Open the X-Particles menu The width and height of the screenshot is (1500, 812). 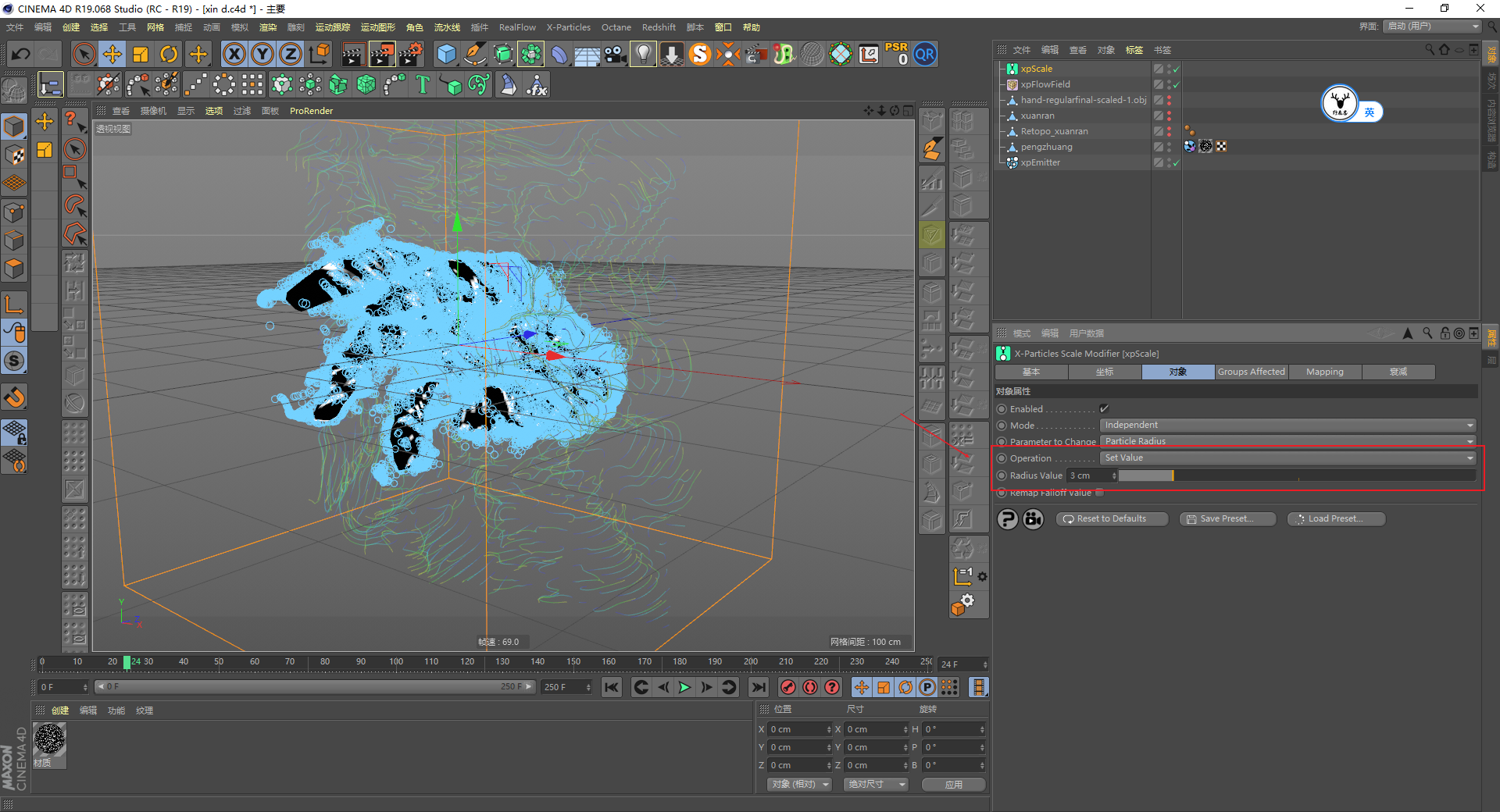[568, 27]
